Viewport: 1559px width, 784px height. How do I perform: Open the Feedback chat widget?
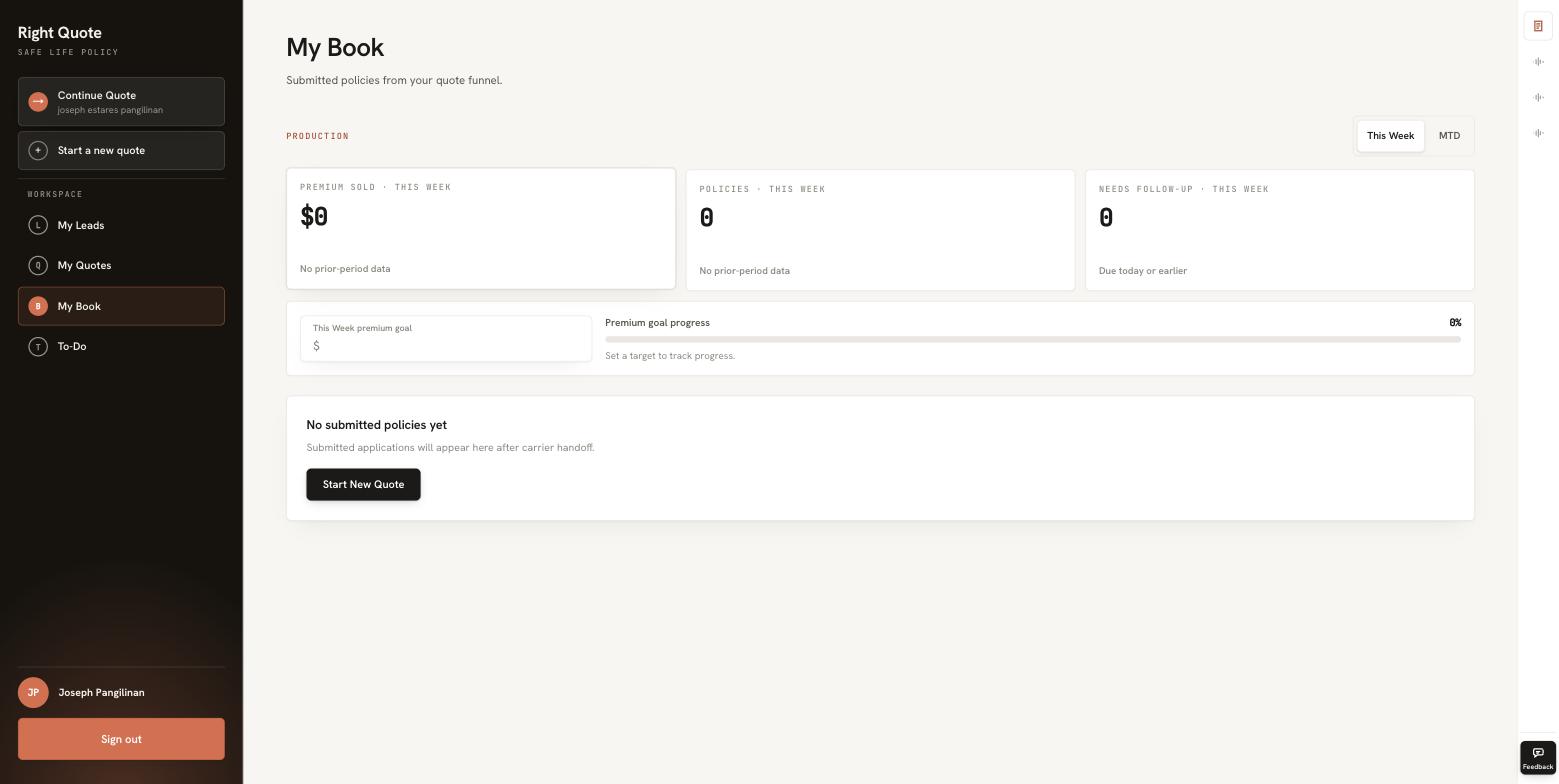click(1538, 758)
